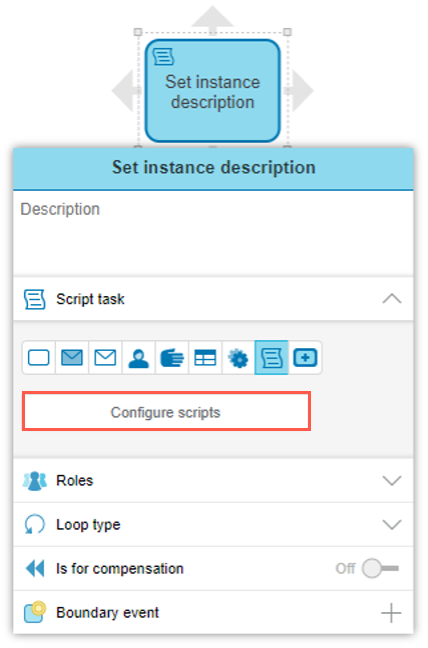
Task: Select the Set instance description task shape
Action: pyautogui.click(x=213, y=91)
